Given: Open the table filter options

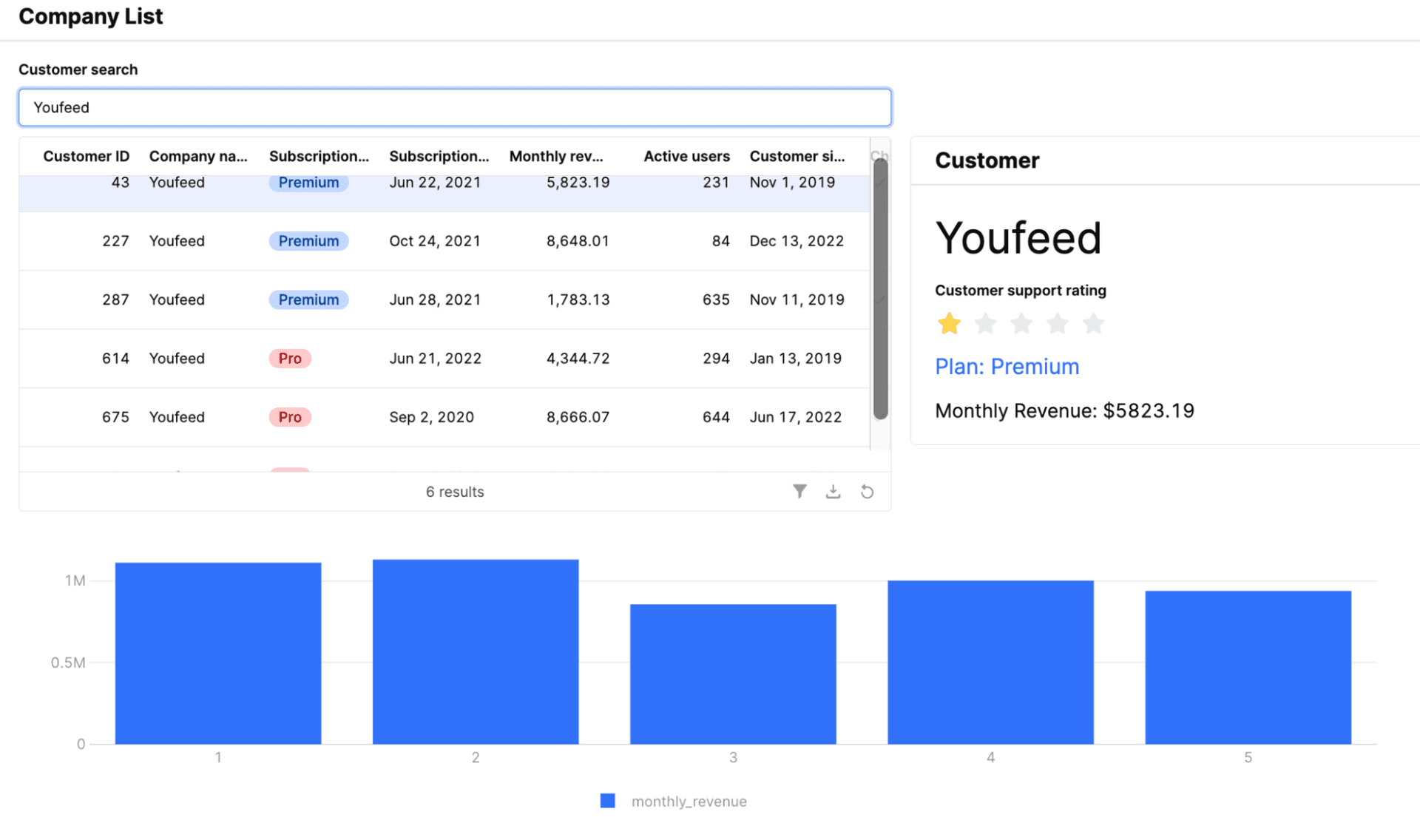Looking at the screenshot, I should tap(799, 491).
